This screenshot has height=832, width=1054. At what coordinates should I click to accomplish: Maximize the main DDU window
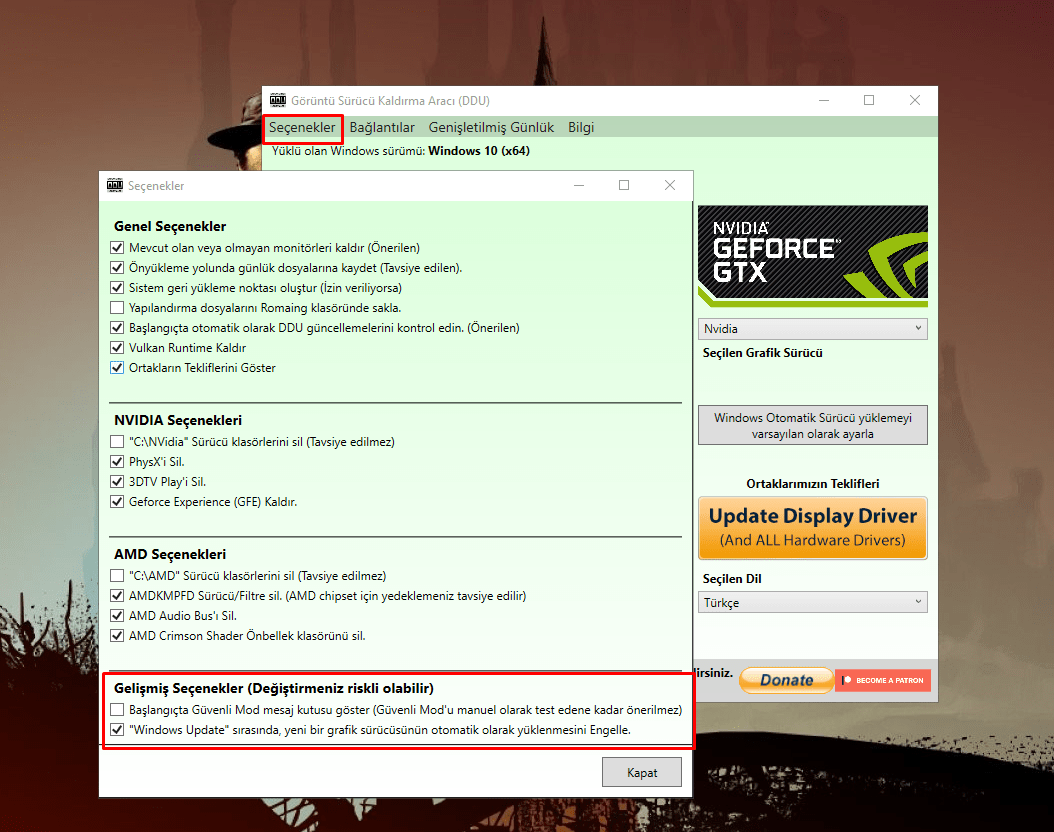click(869, 100)
